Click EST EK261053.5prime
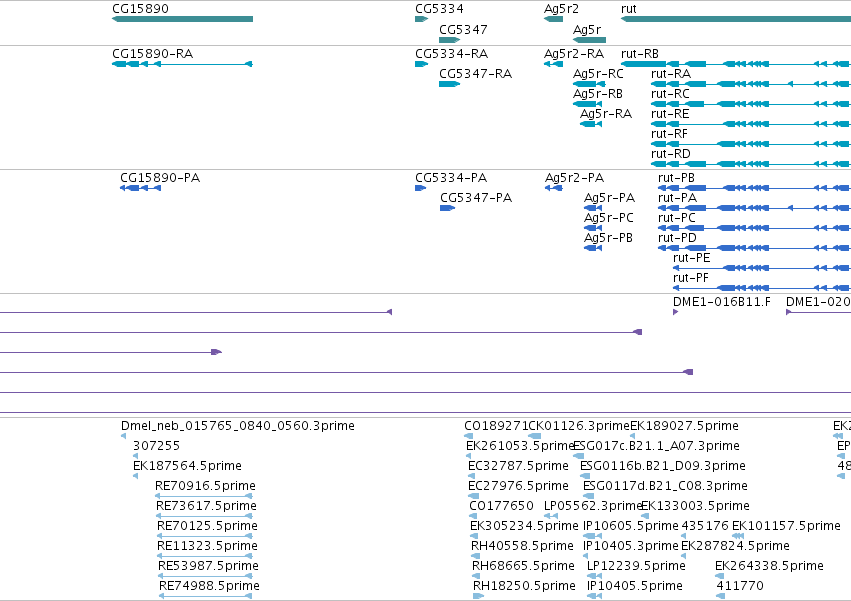 [520, 446]
